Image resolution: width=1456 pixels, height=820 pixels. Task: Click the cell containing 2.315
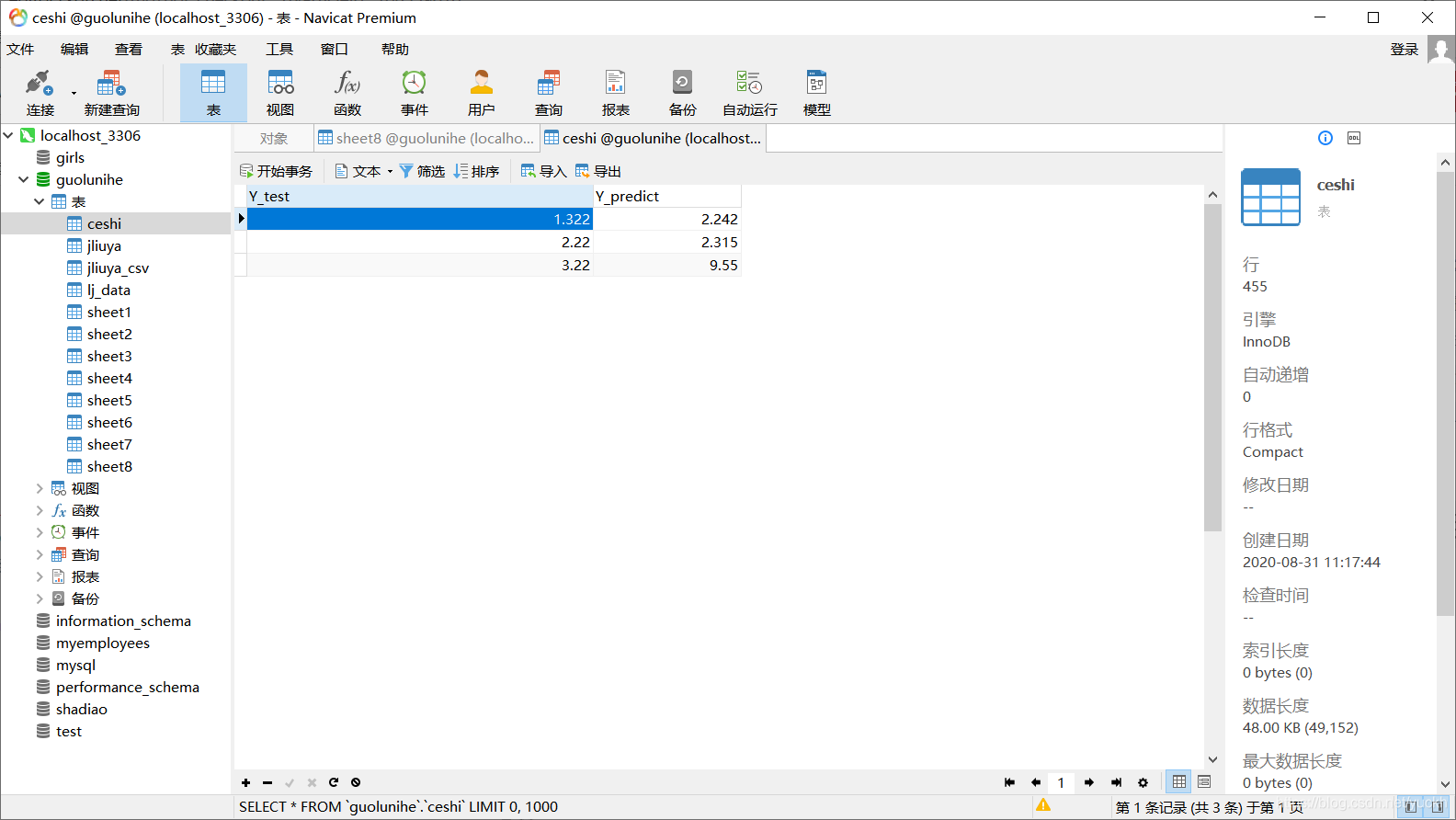[x=666, y=242]
